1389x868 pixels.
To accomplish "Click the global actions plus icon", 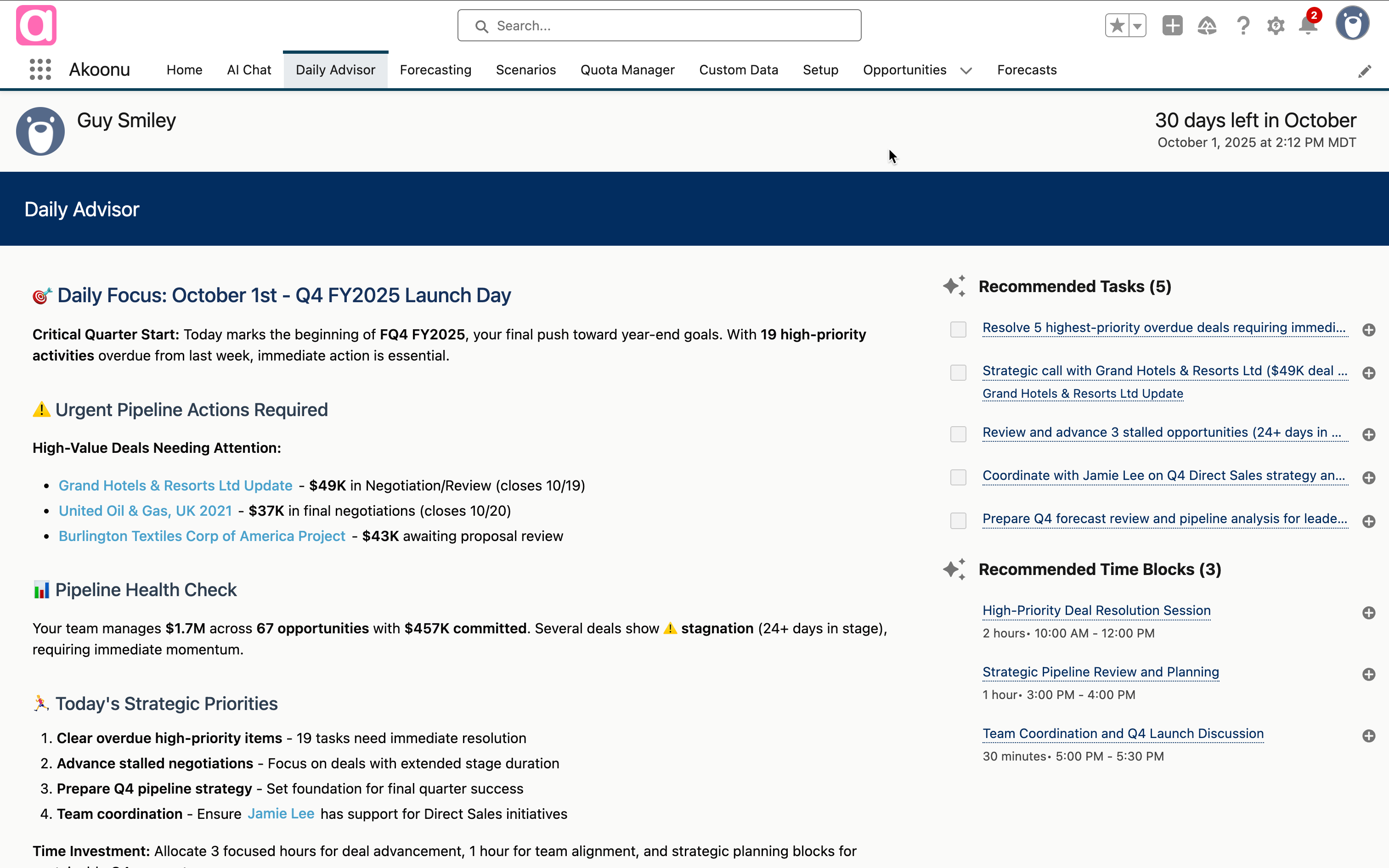I will pos(1172,26).
